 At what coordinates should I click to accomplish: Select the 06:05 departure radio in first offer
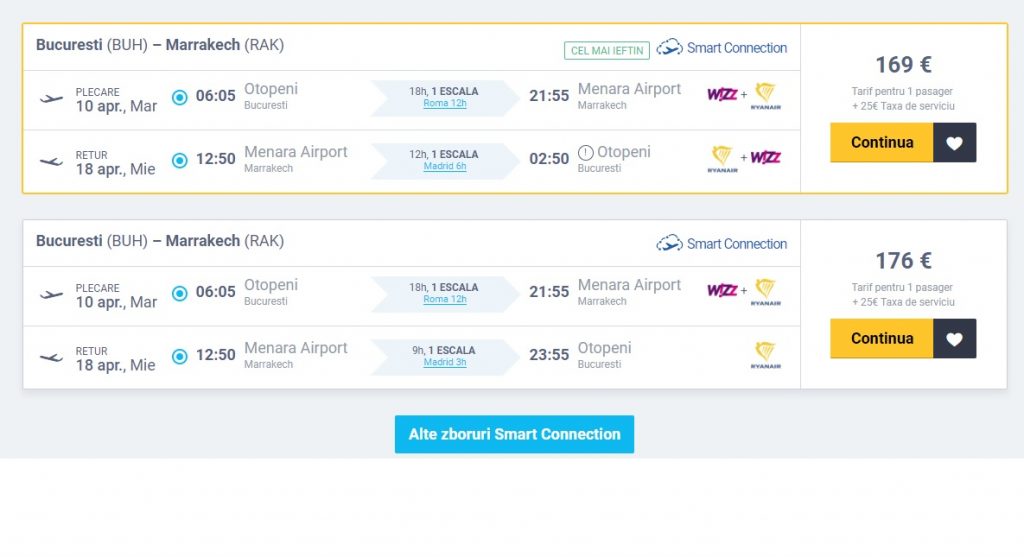pyautogui.click(x=180, y=97)
